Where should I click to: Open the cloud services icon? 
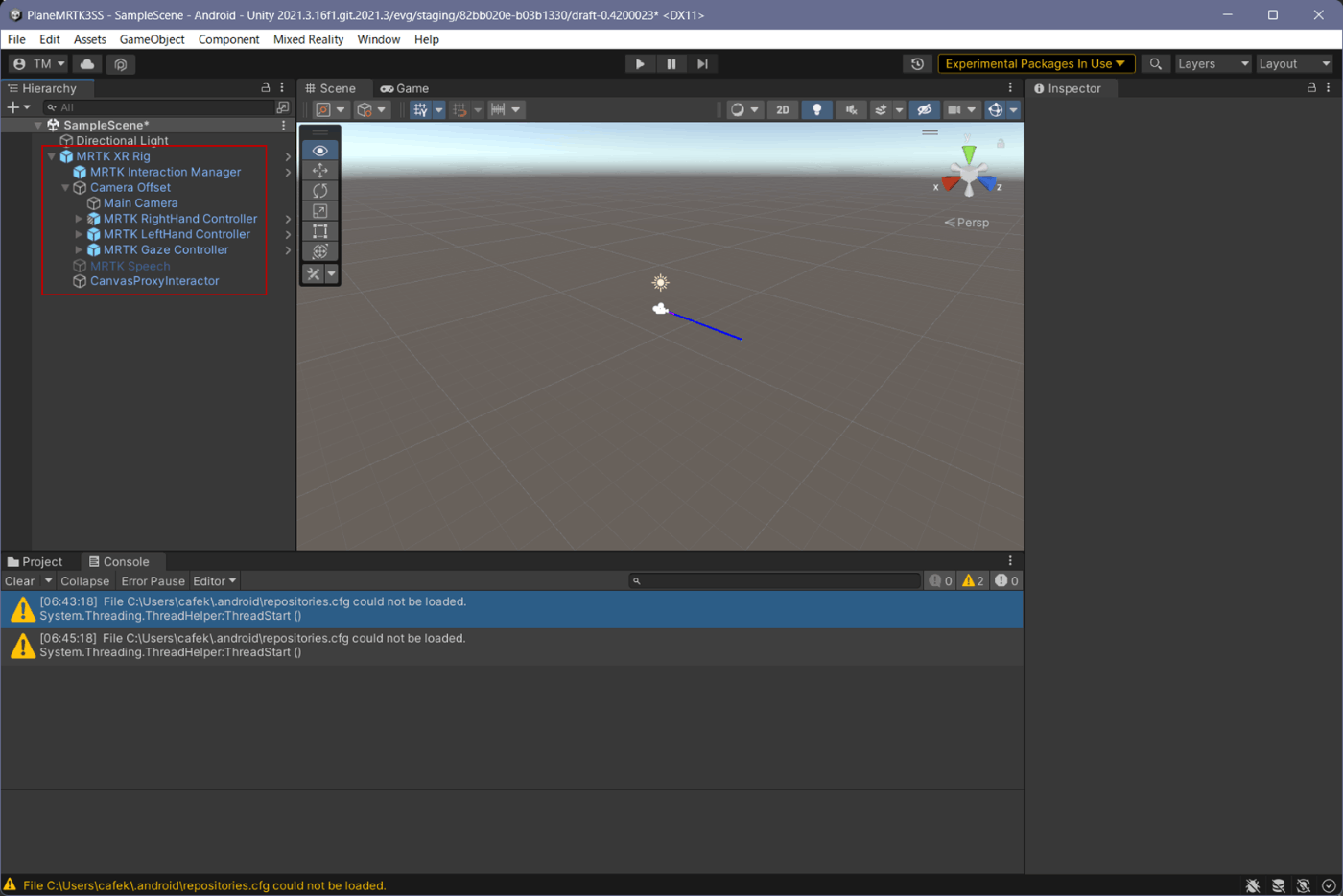point(87,64)
